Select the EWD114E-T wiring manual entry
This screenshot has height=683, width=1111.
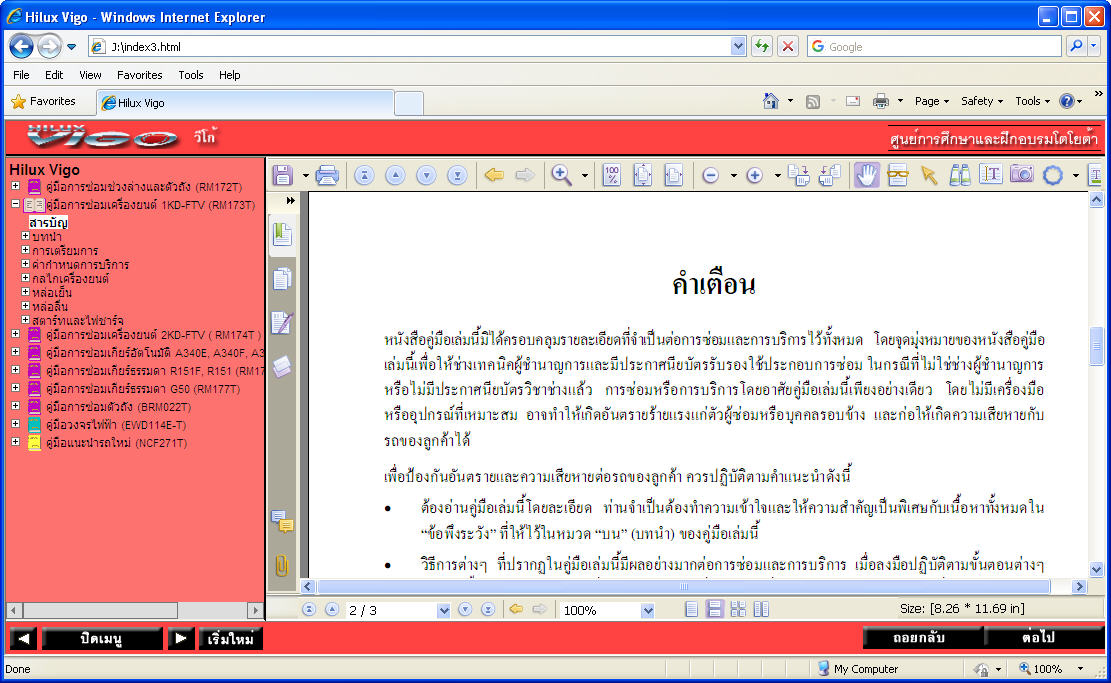[x=115, y=424]
